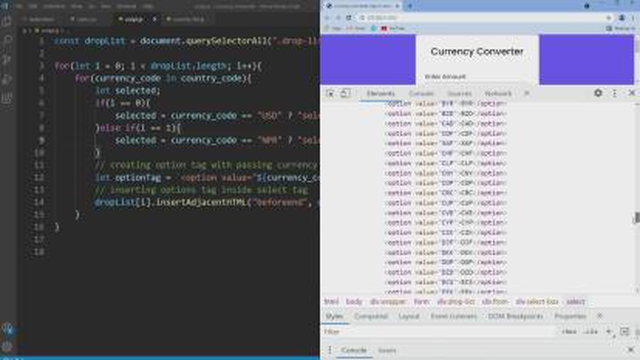Open the Gmail bookmark
Viewport: 640px width, 360px height.
(355, 28)
